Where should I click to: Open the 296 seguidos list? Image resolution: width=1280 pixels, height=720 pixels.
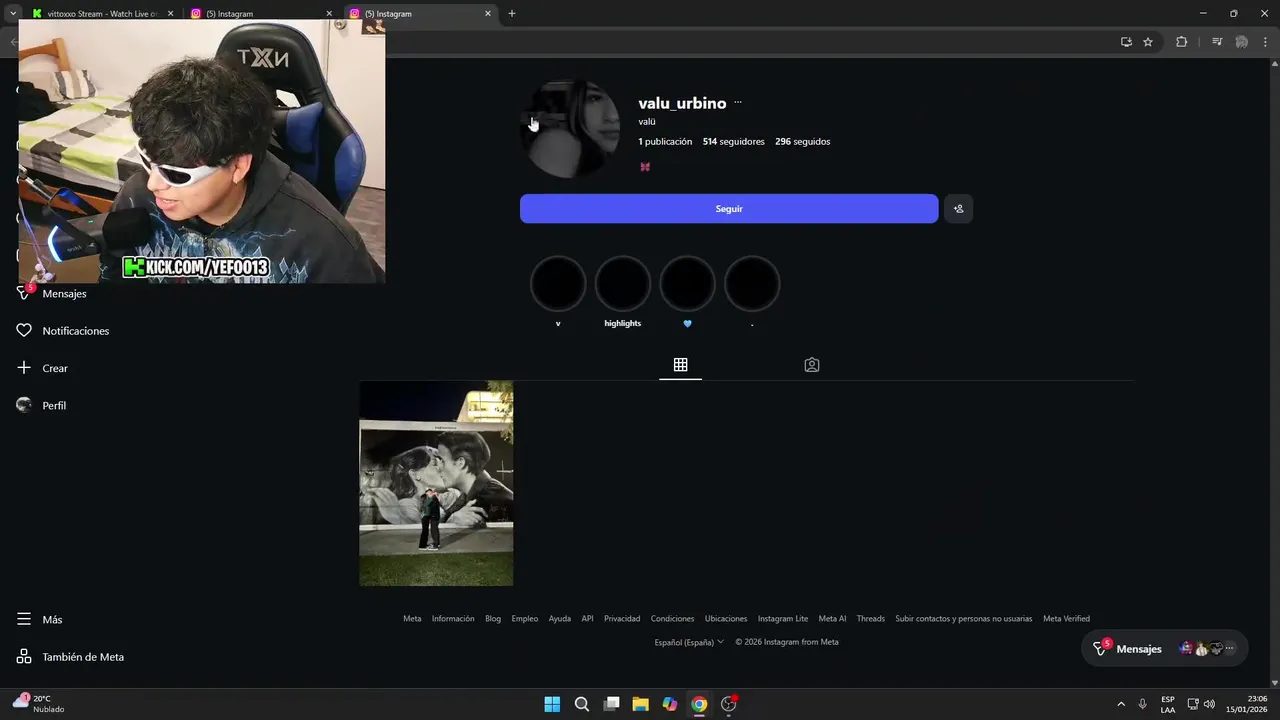[802, 142]
